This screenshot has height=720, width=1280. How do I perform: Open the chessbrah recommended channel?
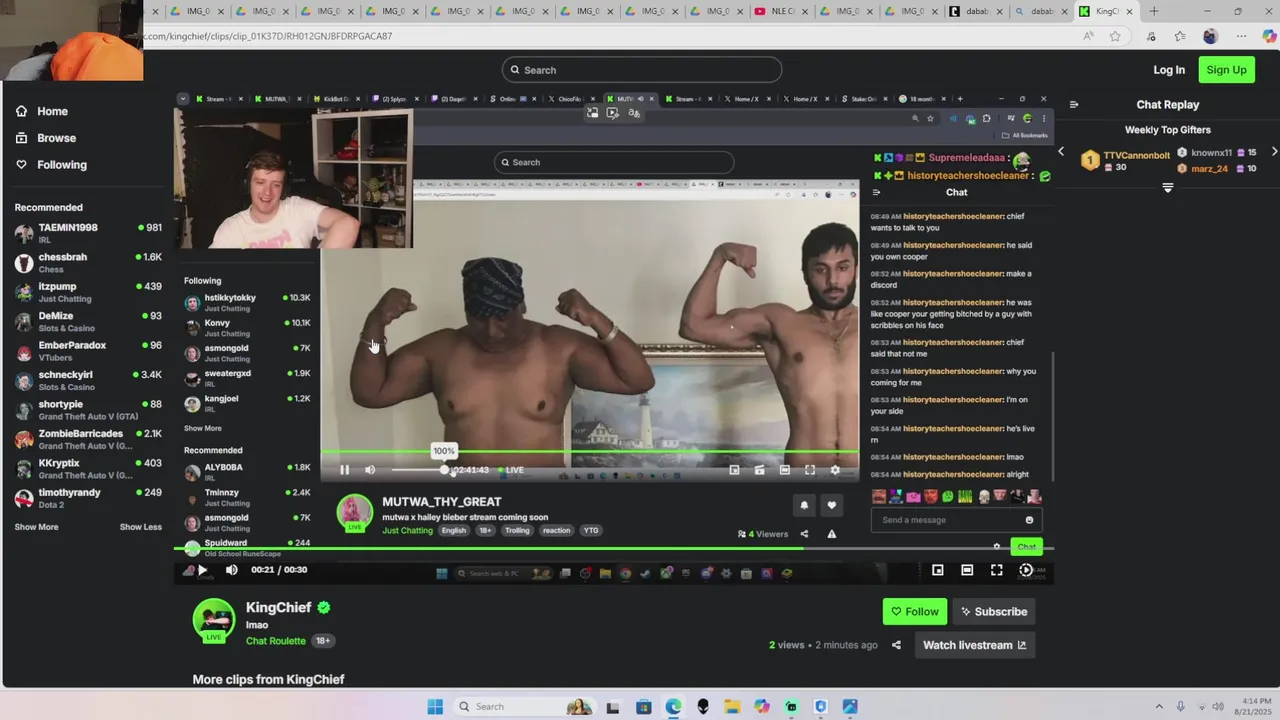pos(88,263)
